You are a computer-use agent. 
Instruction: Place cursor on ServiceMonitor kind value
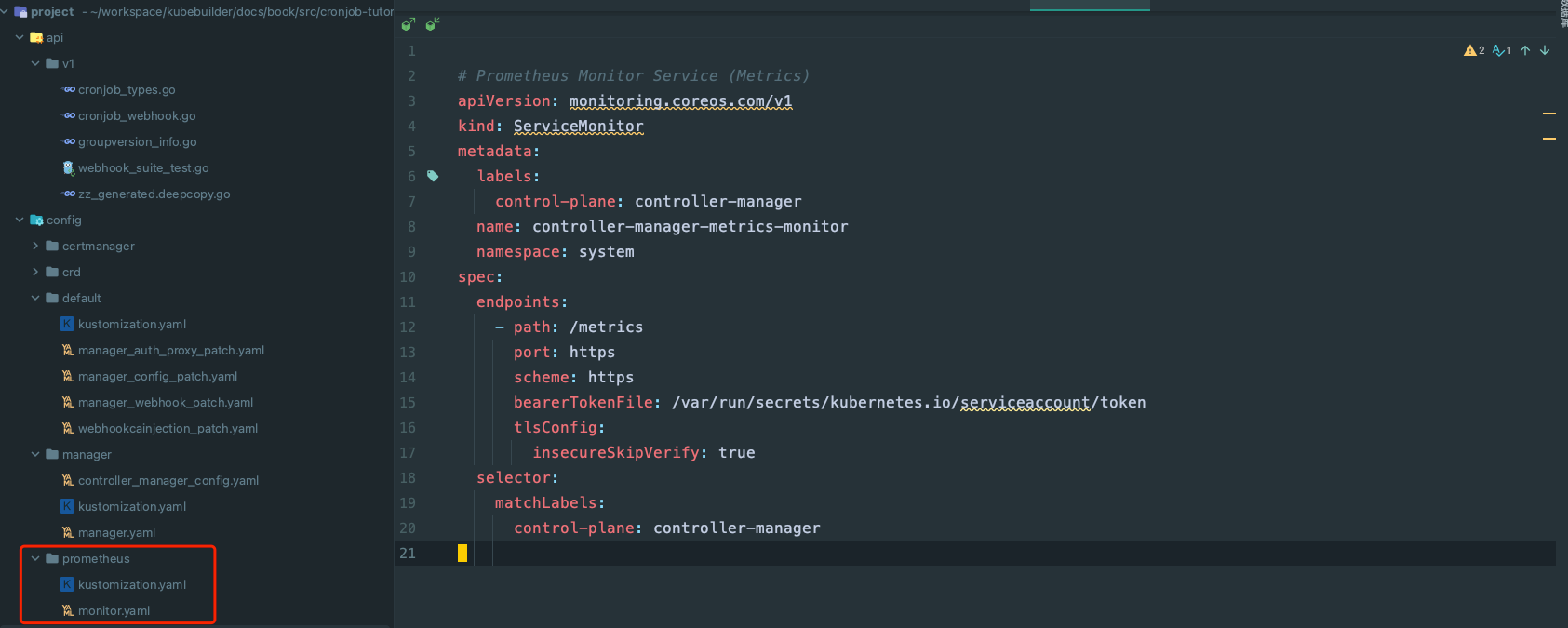click(x=578, y=127)
